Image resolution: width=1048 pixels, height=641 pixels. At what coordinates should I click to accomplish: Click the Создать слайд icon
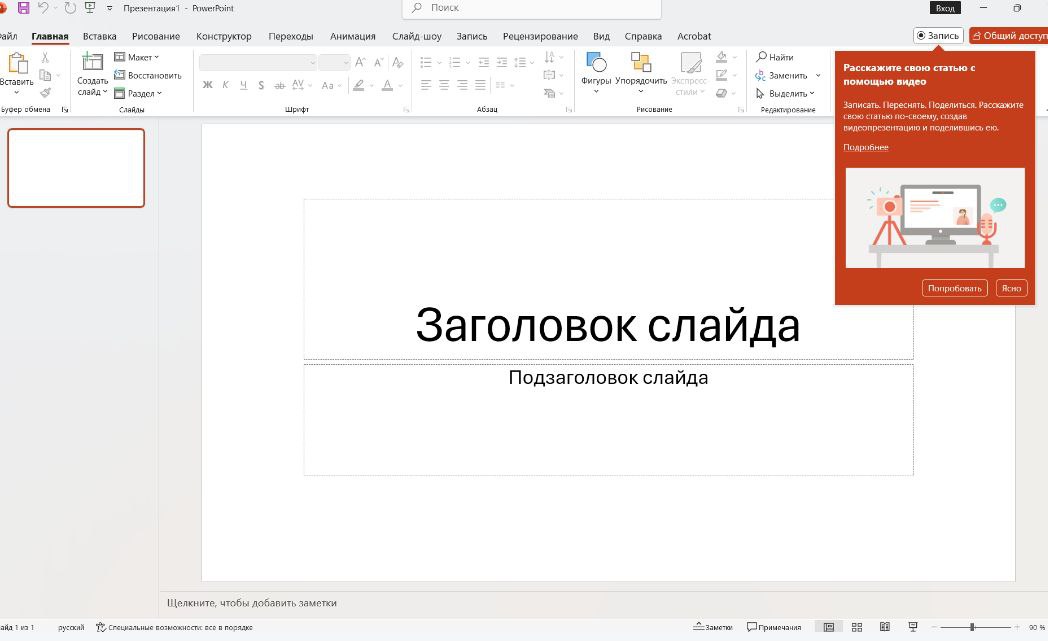tap(92, 64)
